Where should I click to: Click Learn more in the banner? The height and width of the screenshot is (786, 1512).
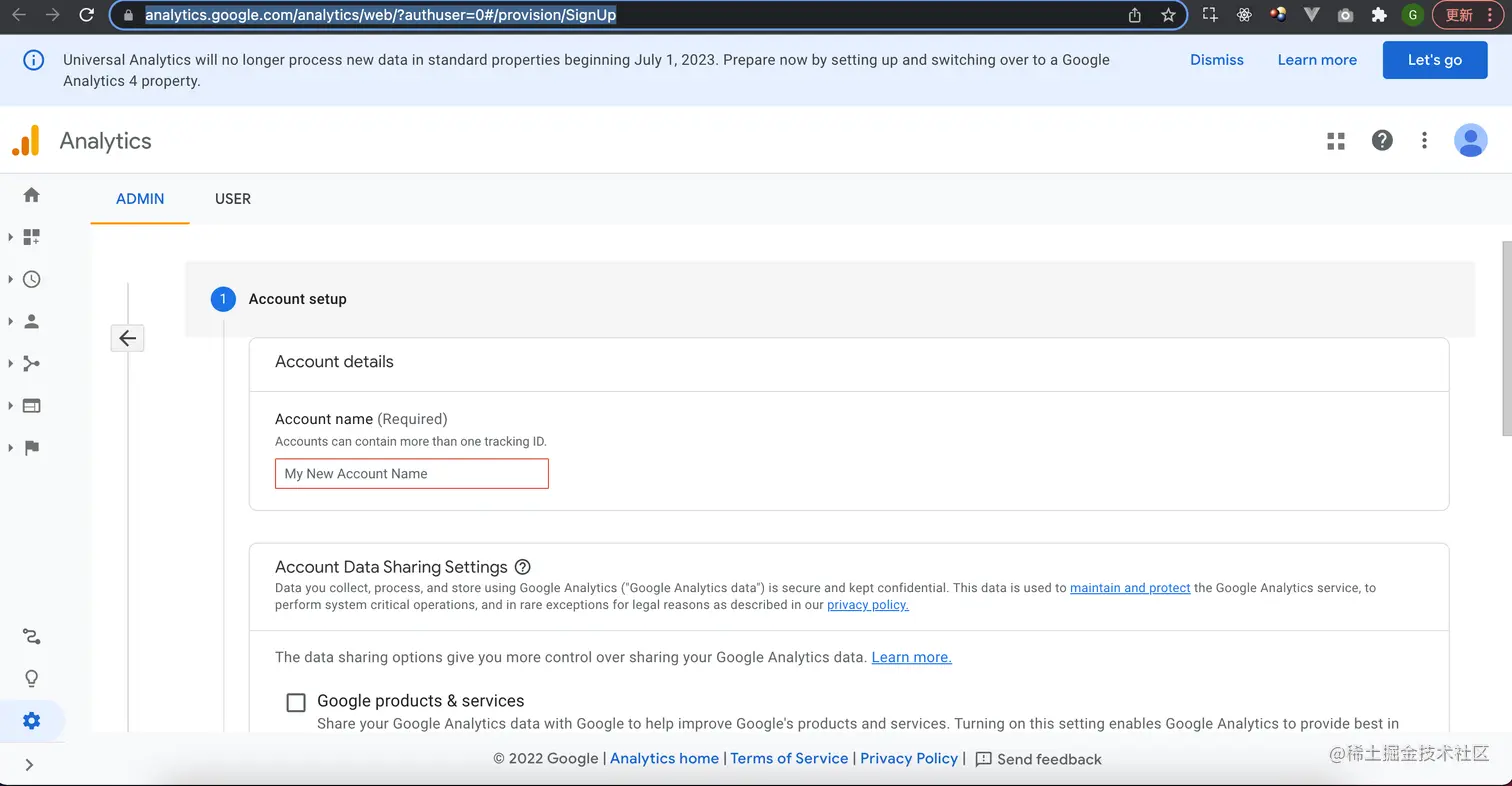click(x=1317, y=60)
